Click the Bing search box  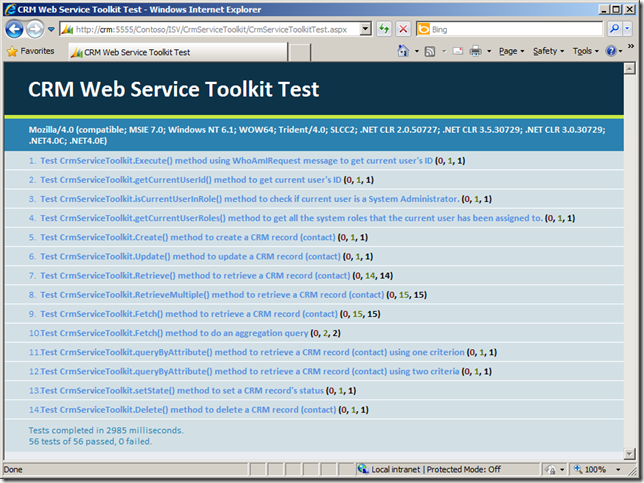[x=515, y=29]
